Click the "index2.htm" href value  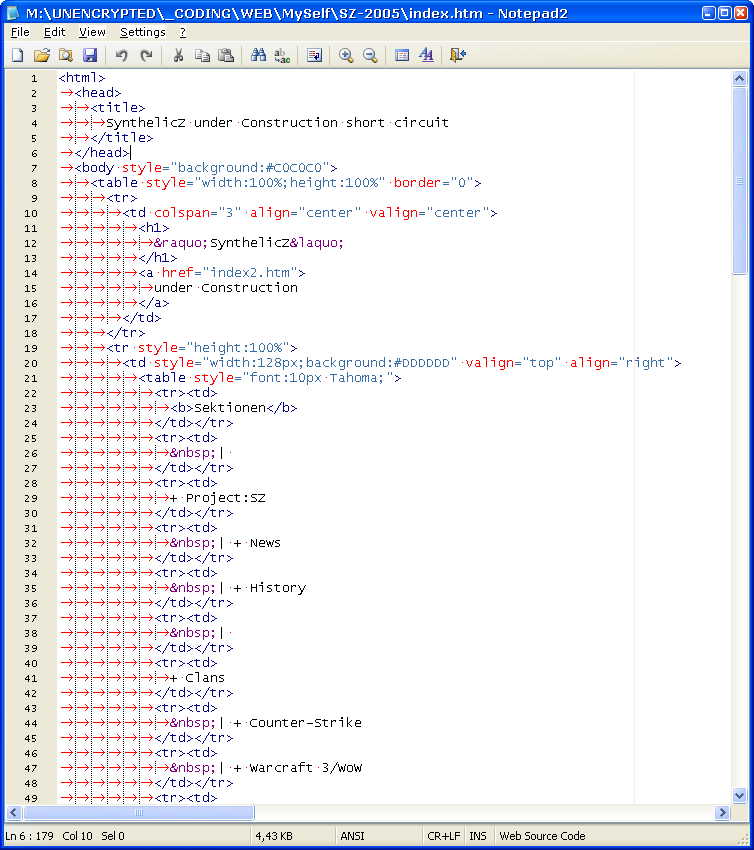249,273
